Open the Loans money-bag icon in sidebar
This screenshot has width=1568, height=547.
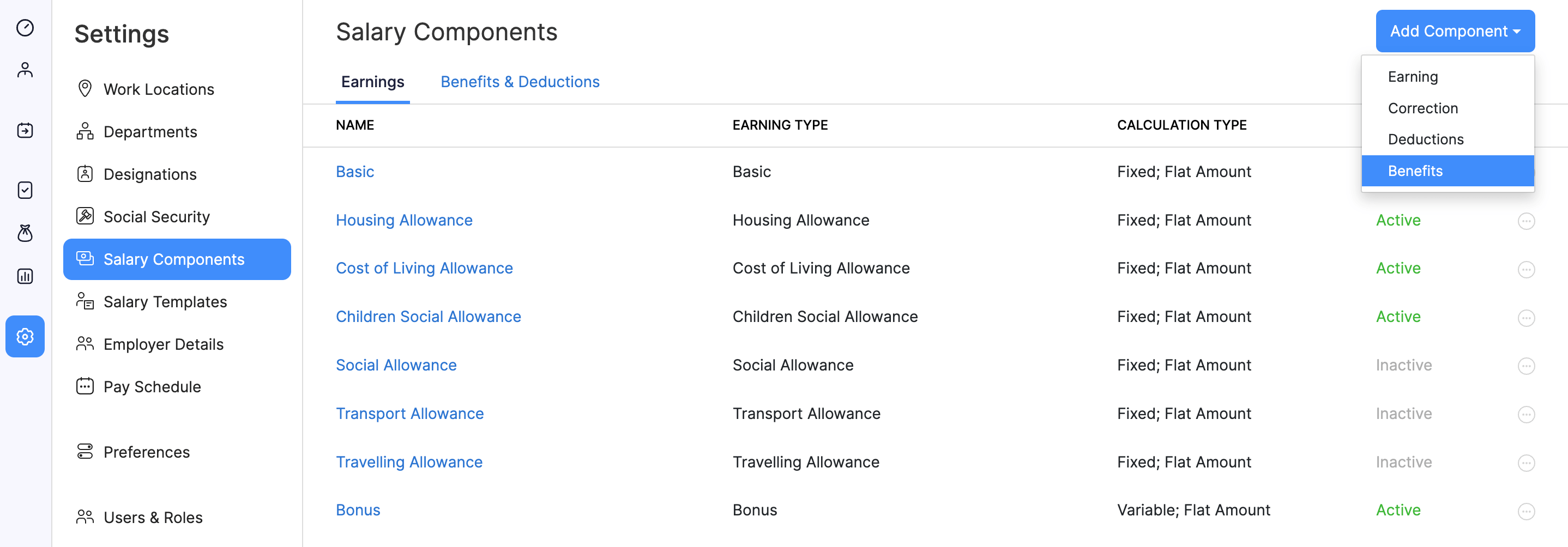25,233
